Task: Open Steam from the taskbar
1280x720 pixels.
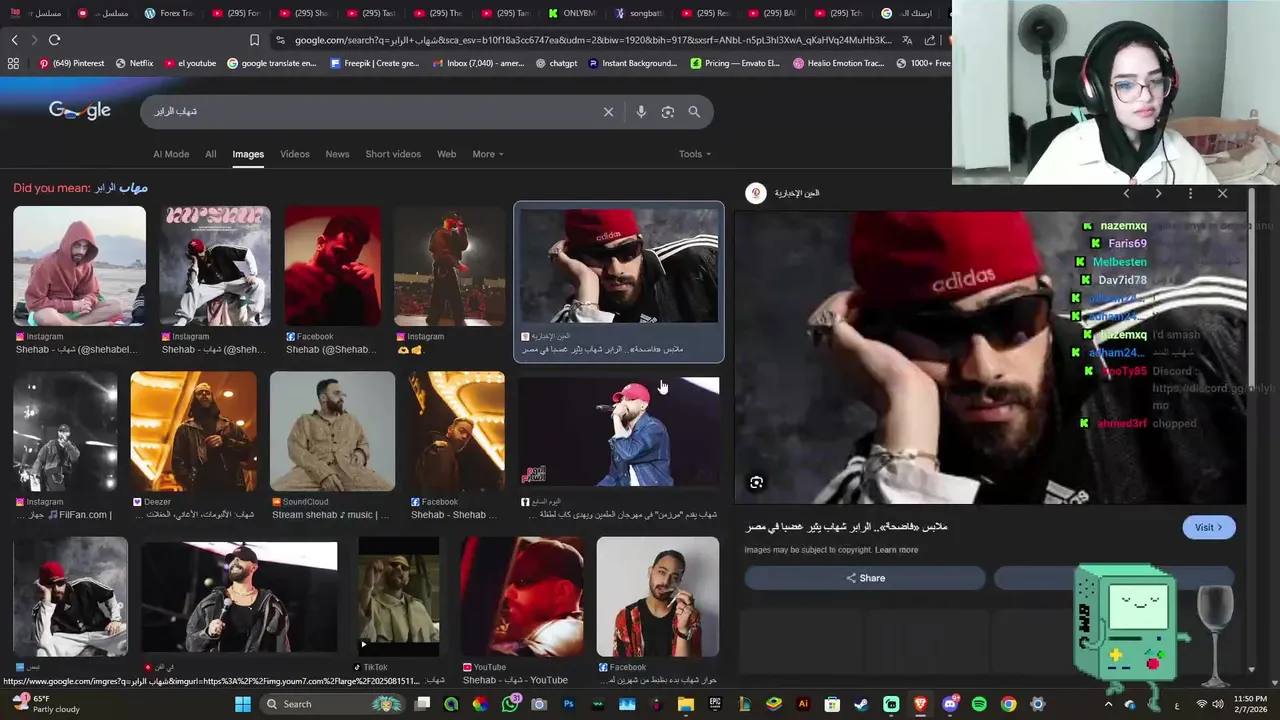Action: 861,704
